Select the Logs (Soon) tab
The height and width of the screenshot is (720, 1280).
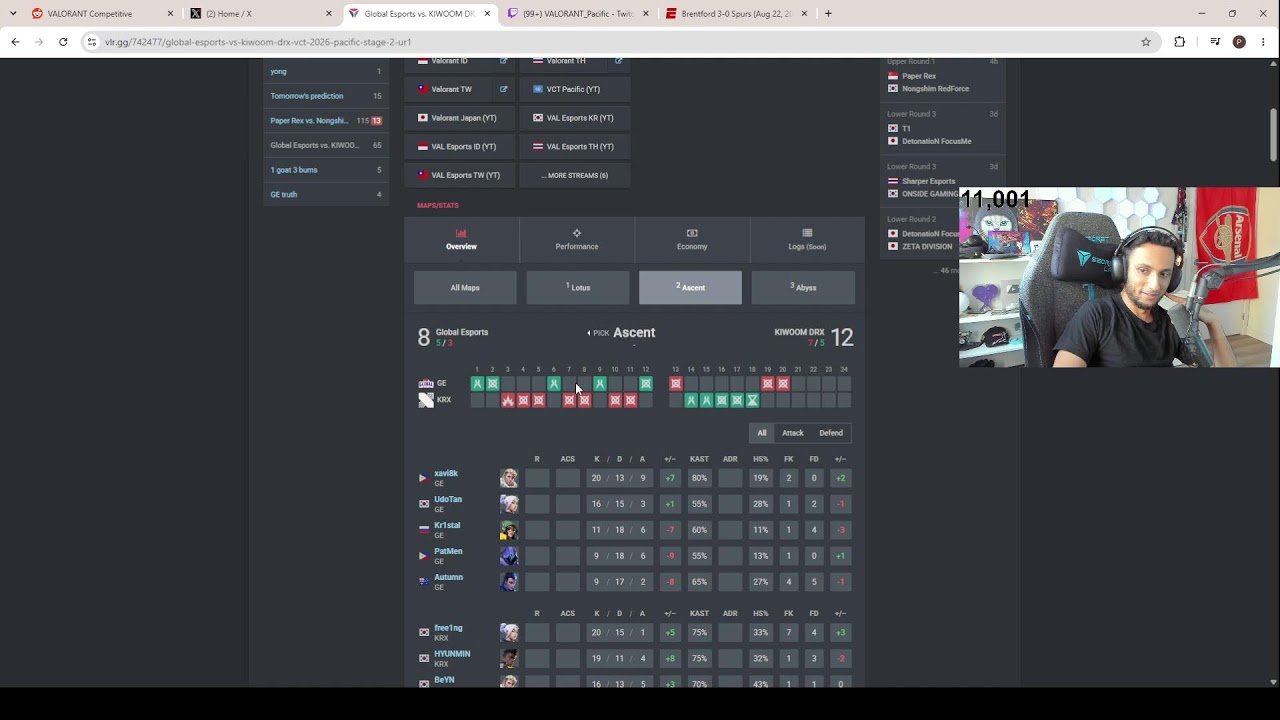click(x=807, y=240)
